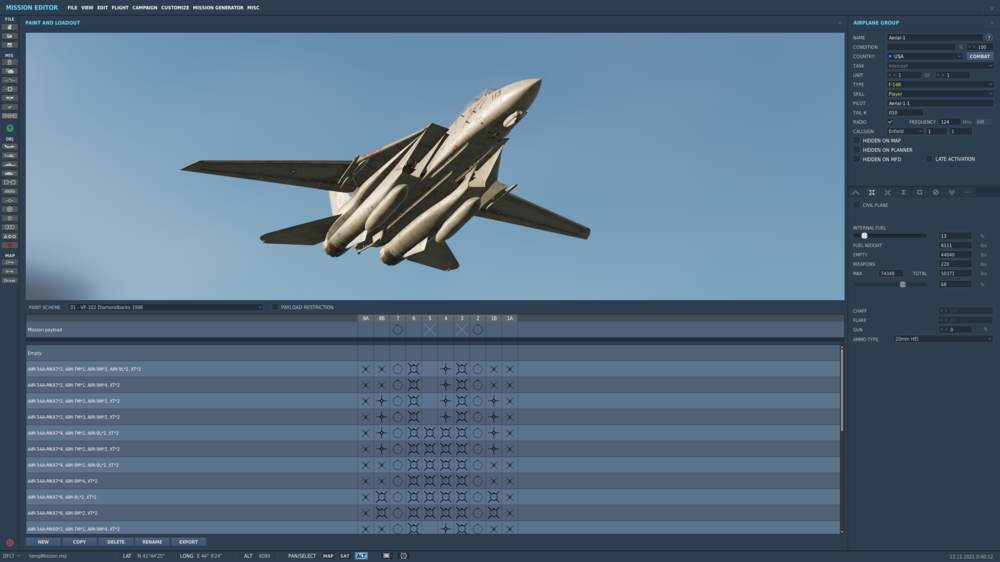Open the VIEW menu

[x=87, y=8]
